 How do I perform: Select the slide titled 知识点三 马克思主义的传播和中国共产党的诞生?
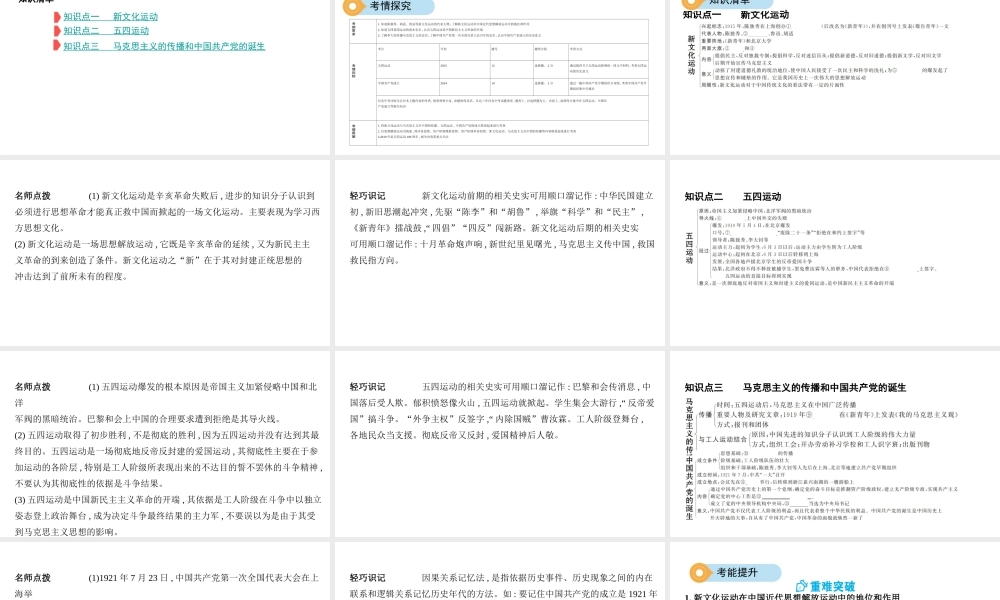[835, 444]
